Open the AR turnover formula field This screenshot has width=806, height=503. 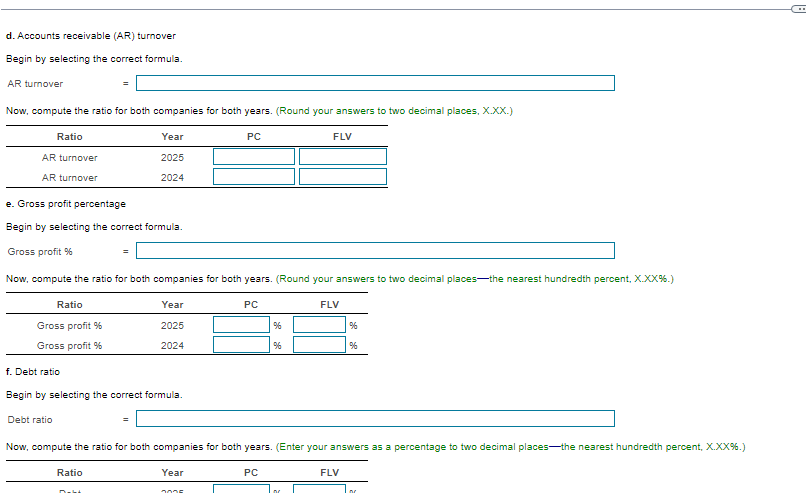pos(375,83)
